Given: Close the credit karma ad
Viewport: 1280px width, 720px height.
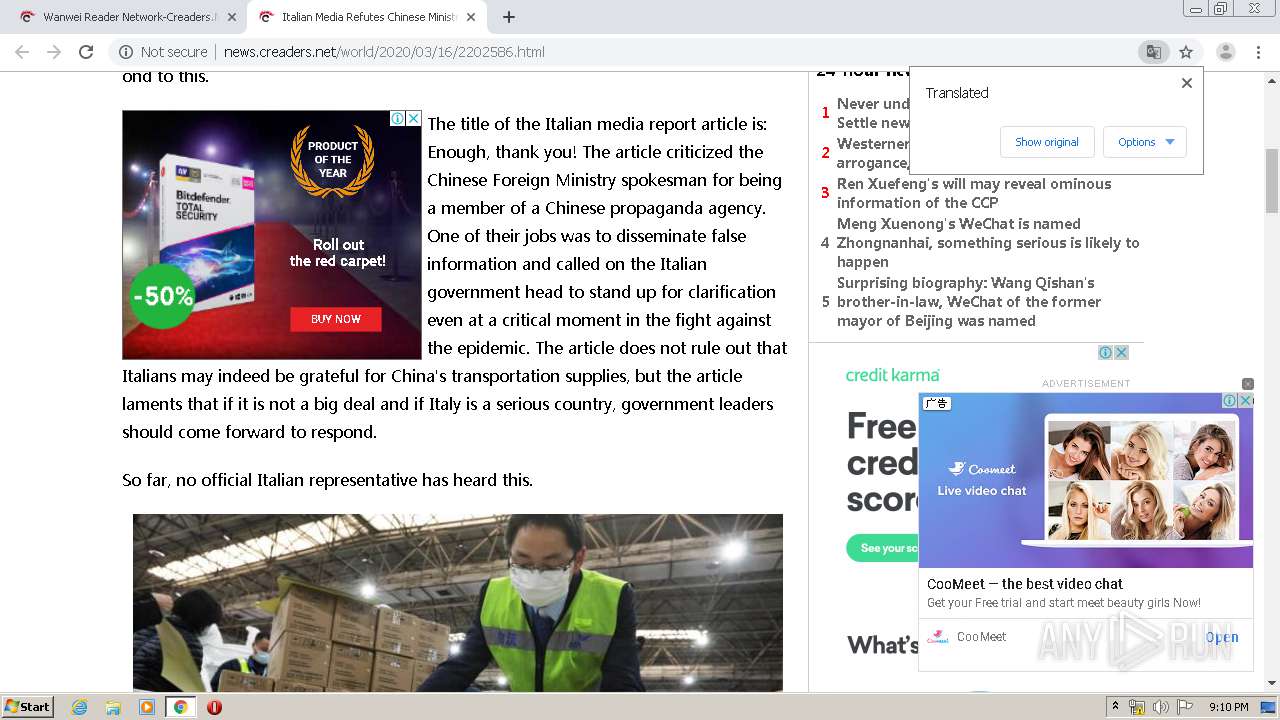Looking at the screenshot, I should pyautogui.click(x=1121, y=352).
